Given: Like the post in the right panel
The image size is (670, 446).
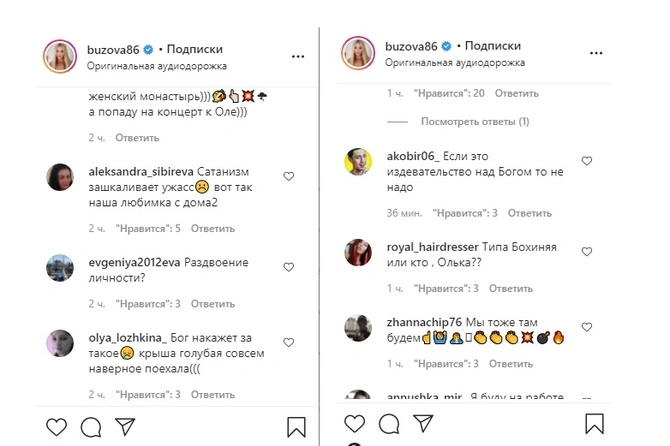Looking at the screenshot, I should click(351, 426).
